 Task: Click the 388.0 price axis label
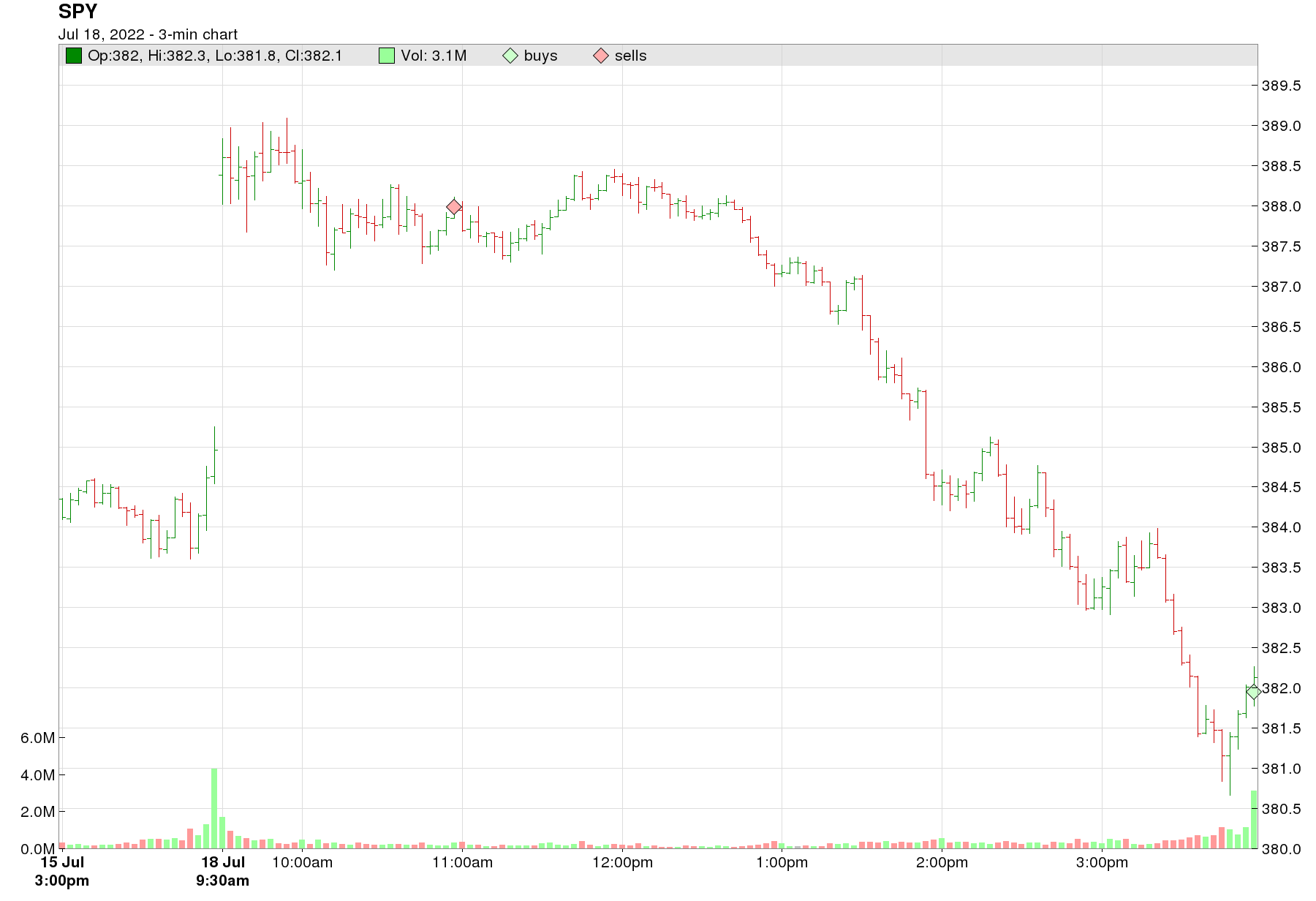[x=1282, y=206]
